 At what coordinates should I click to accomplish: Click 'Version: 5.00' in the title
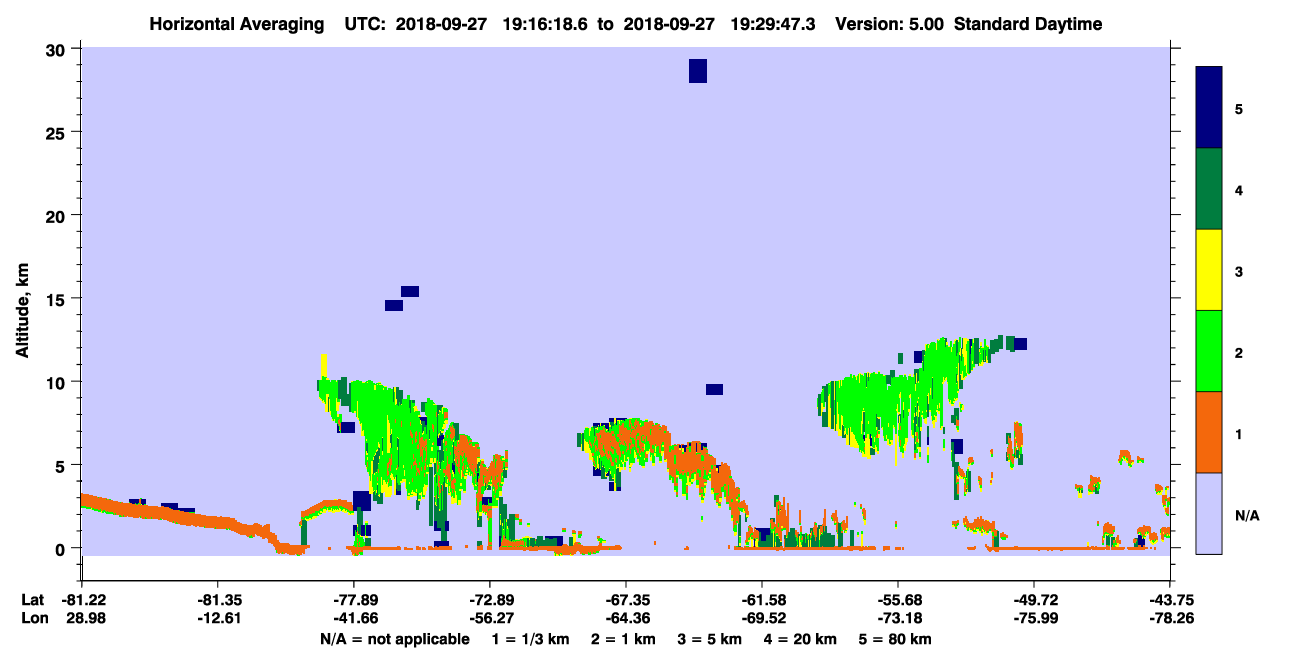(888, 24)
